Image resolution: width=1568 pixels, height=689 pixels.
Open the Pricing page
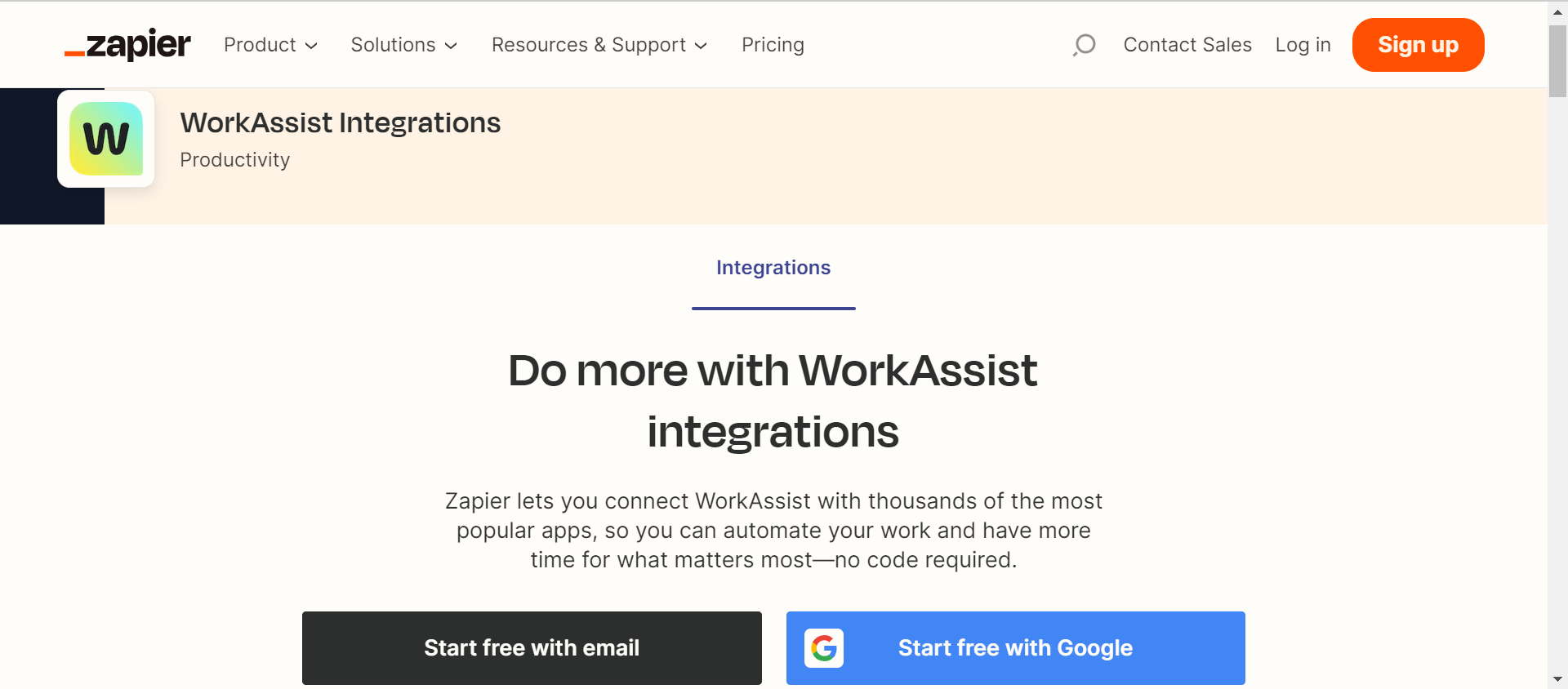coord(773,45)
